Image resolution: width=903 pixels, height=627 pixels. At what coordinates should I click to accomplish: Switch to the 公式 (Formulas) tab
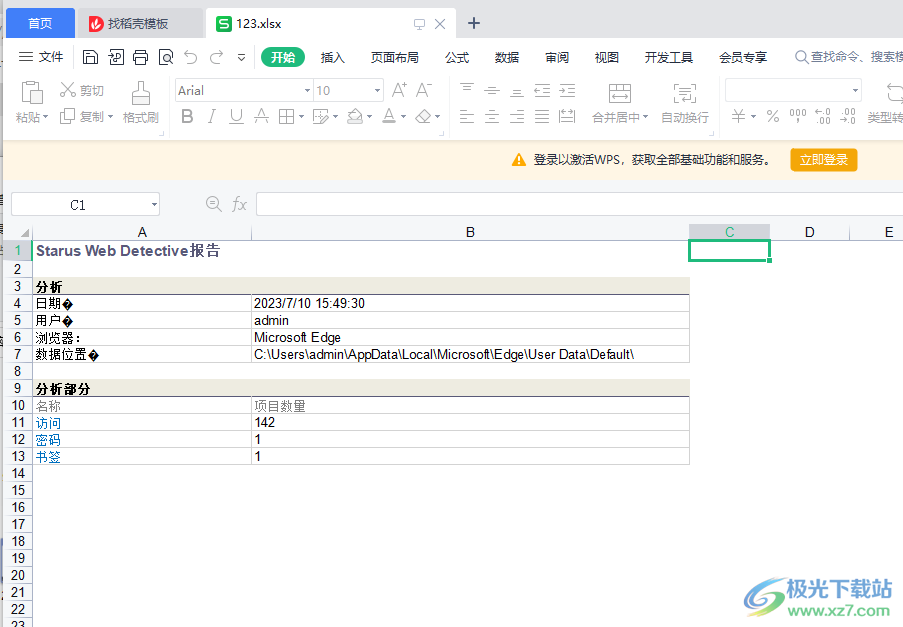click(x=457, y=57)
